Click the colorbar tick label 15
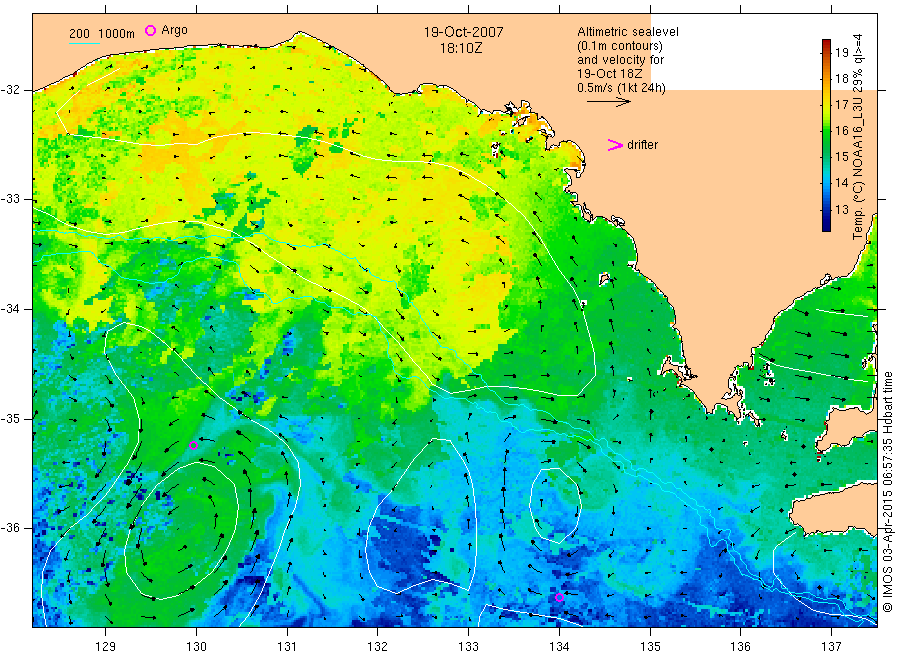Image resolution: width=900 pixels, height=660 pixels. click(x=841, y=157)
